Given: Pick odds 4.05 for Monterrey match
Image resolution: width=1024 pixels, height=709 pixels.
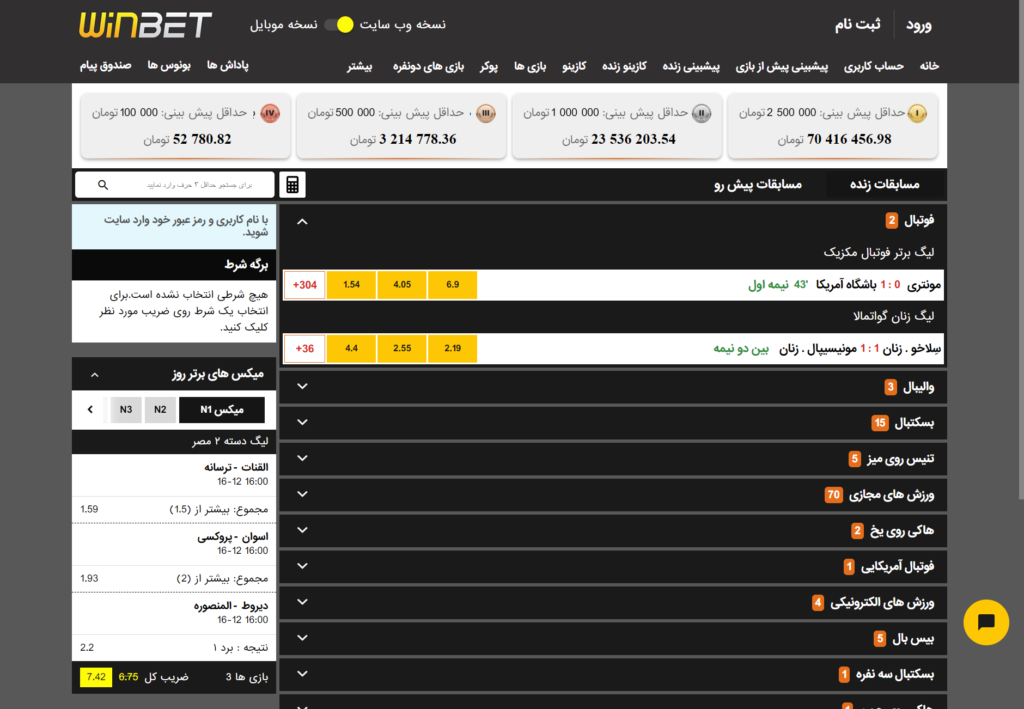Looking at the screenshot, I should click(402, 285).
